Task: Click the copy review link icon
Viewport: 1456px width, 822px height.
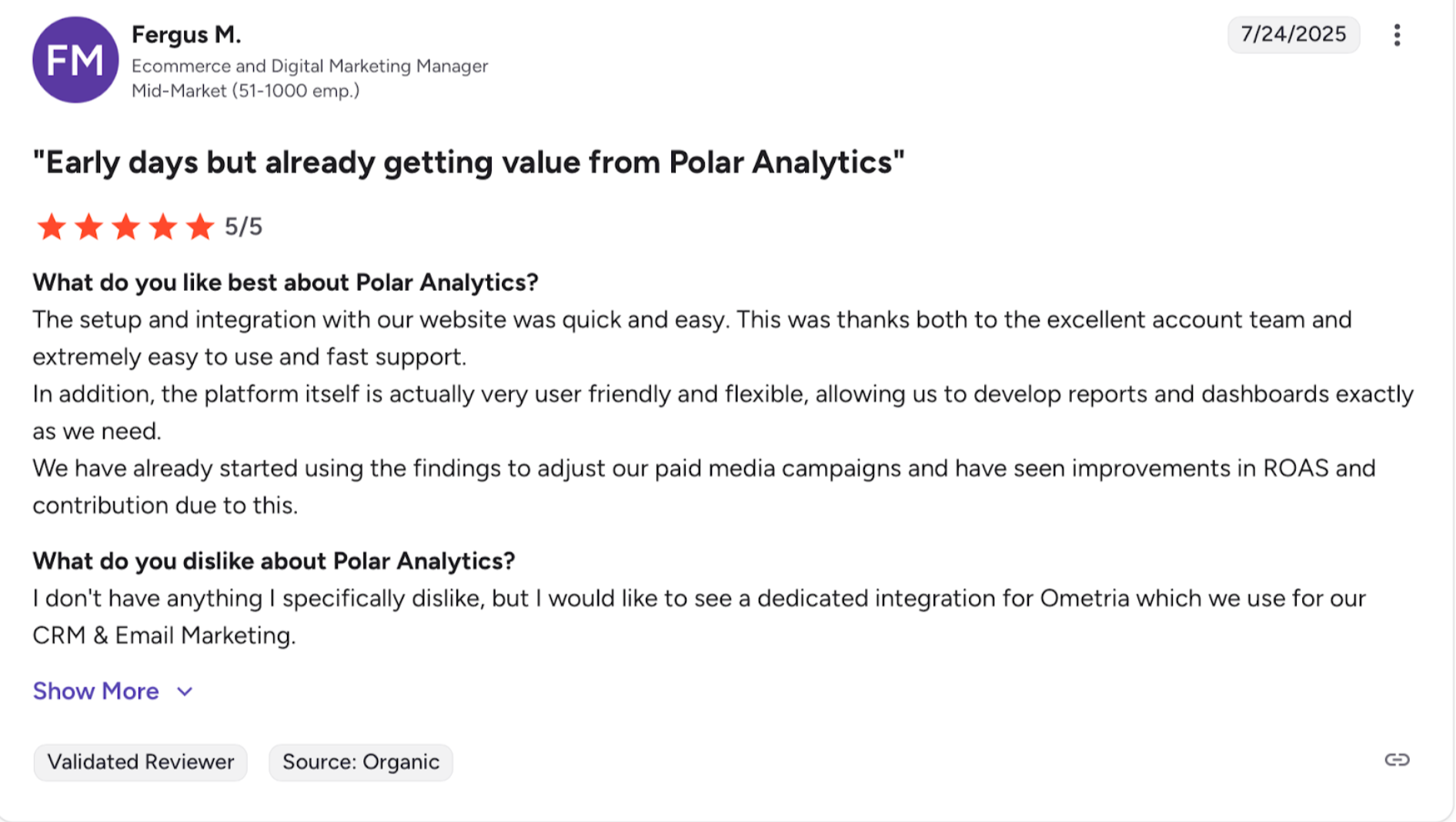Action: 1397,760
